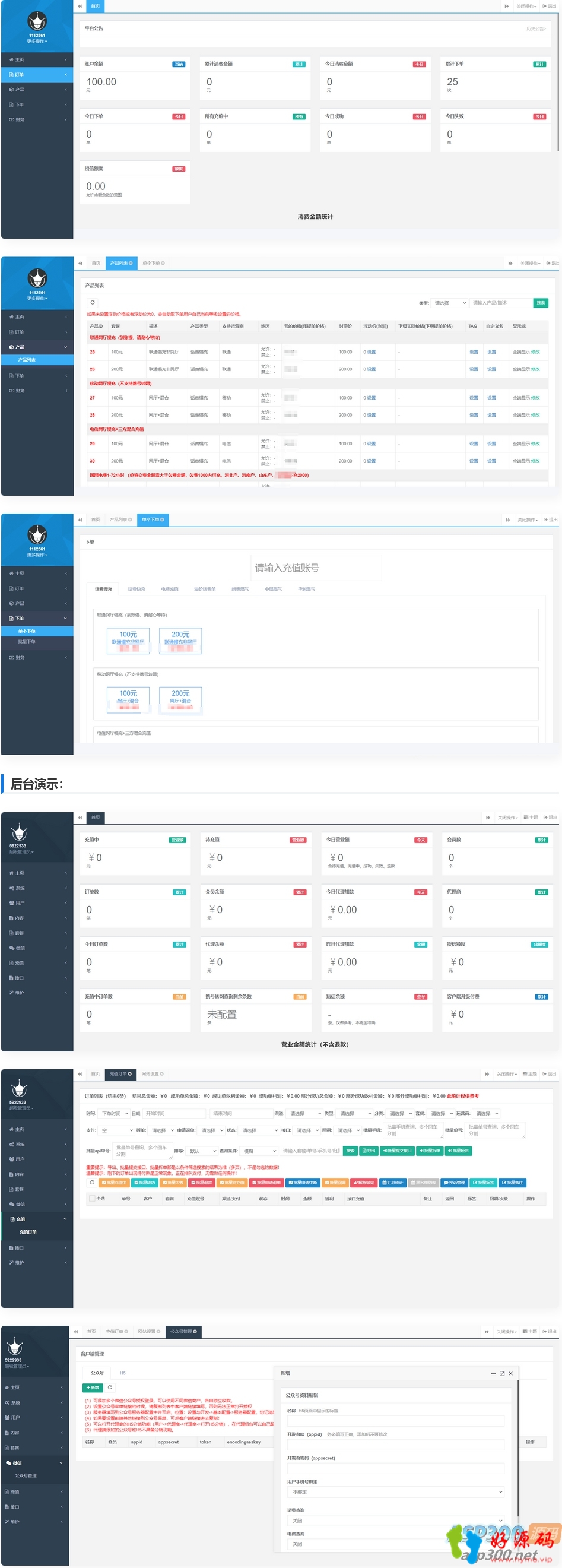Open the 支付 dropdown showing 空
562x1568 pixels.
[116, 1130]
